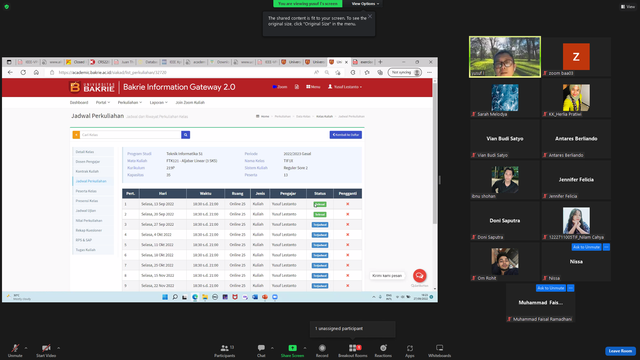Viewport: 640px width, 360px height.
Task: Click the browser back arrow
Action: pos(10,72)
